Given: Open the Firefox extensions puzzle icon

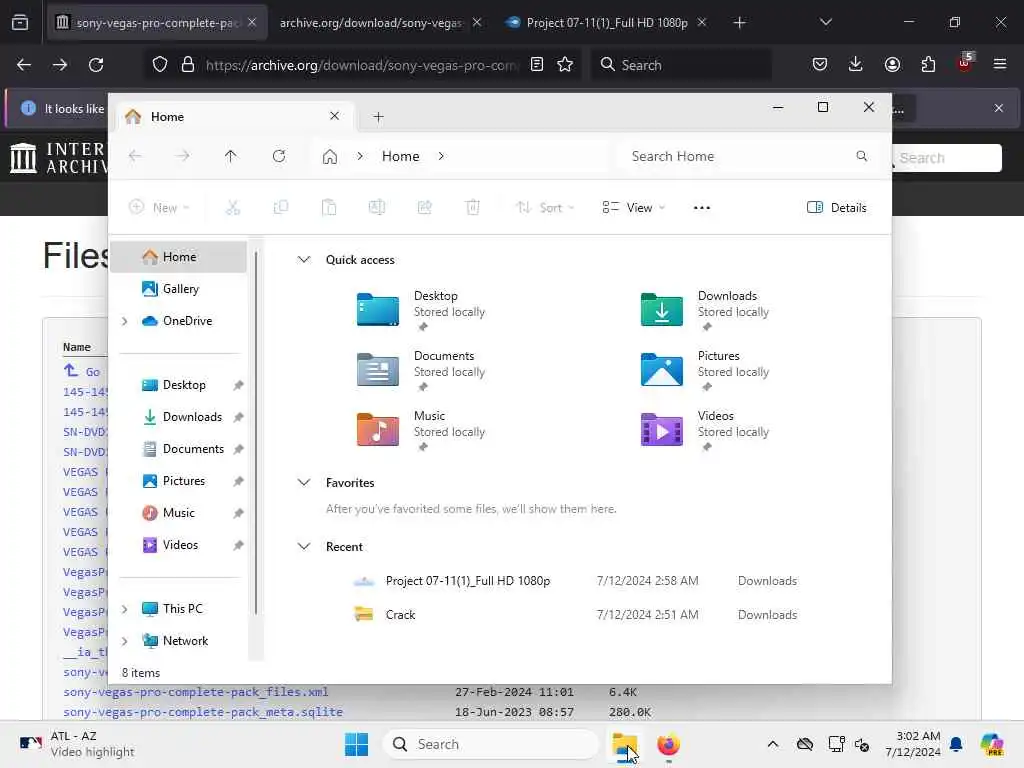Looking at the screenshot, I should tap(928, 65).
